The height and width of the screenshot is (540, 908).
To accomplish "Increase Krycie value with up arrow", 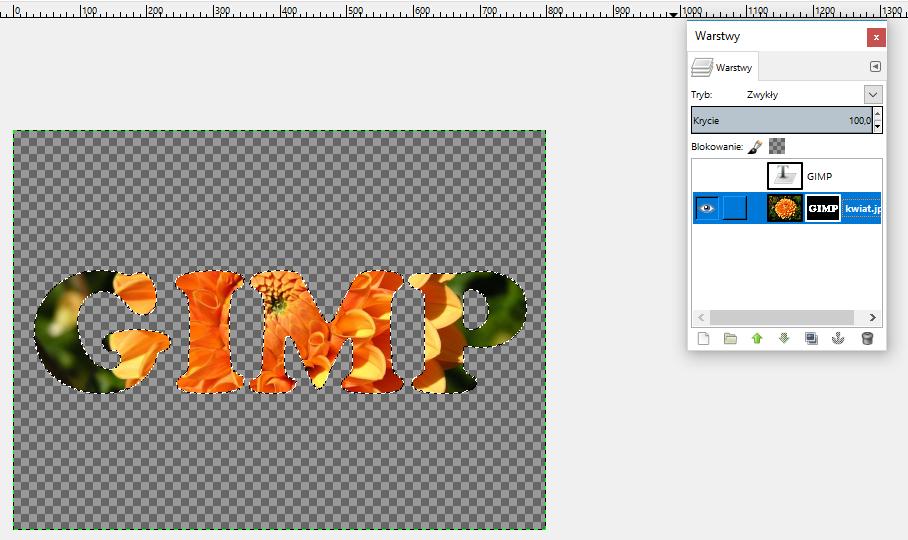I will (x=877, y=113).
